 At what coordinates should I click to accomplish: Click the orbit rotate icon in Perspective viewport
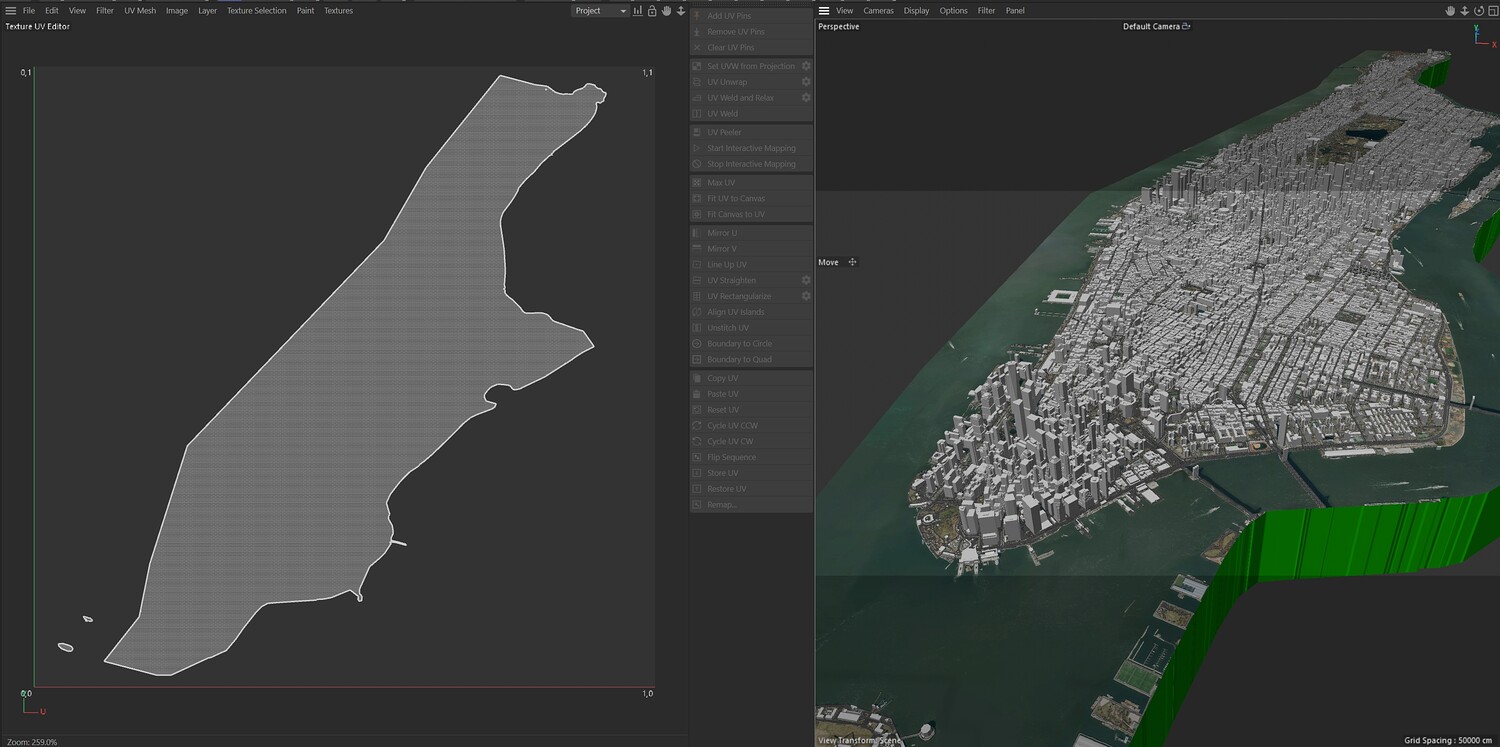tap(1479, 11)
